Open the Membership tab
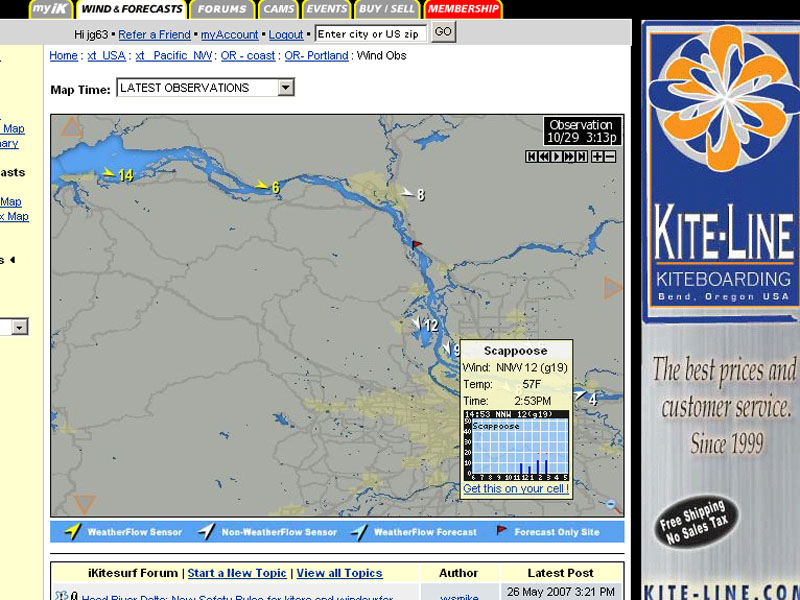Image resolution: width=800 pixels, height=600 pixels. [x=462, y=9]
